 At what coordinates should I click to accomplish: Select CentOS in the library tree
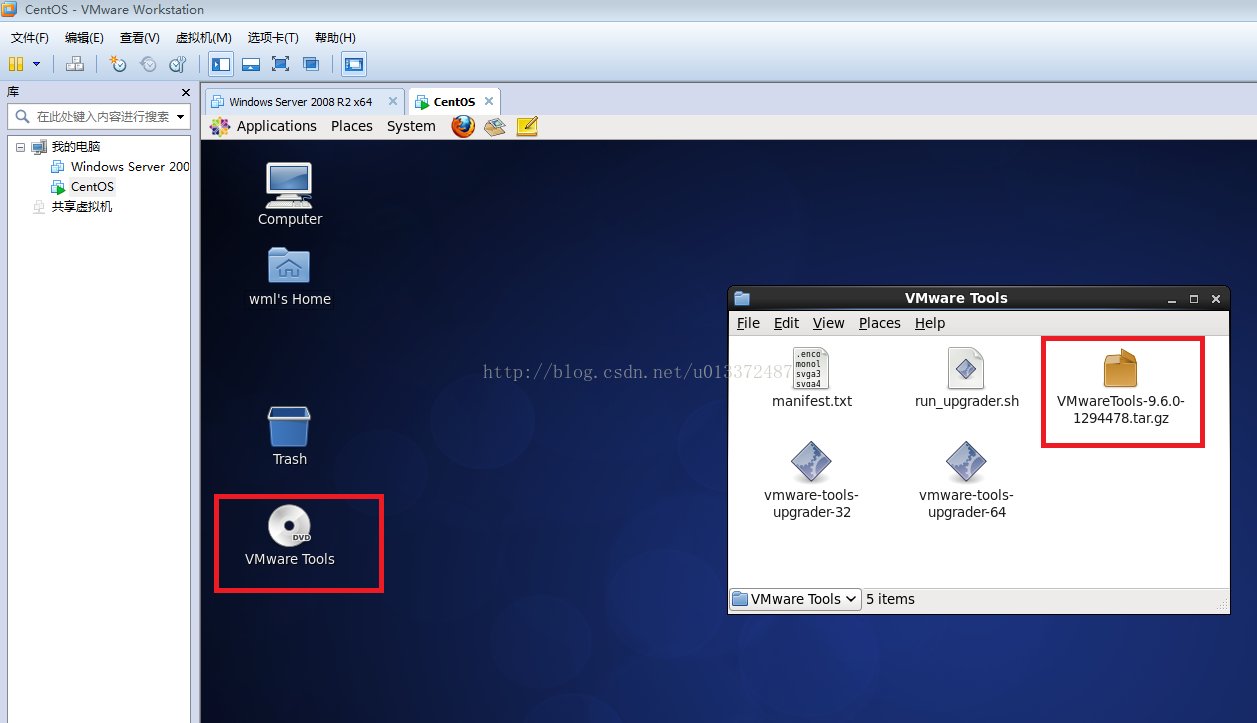92,187
